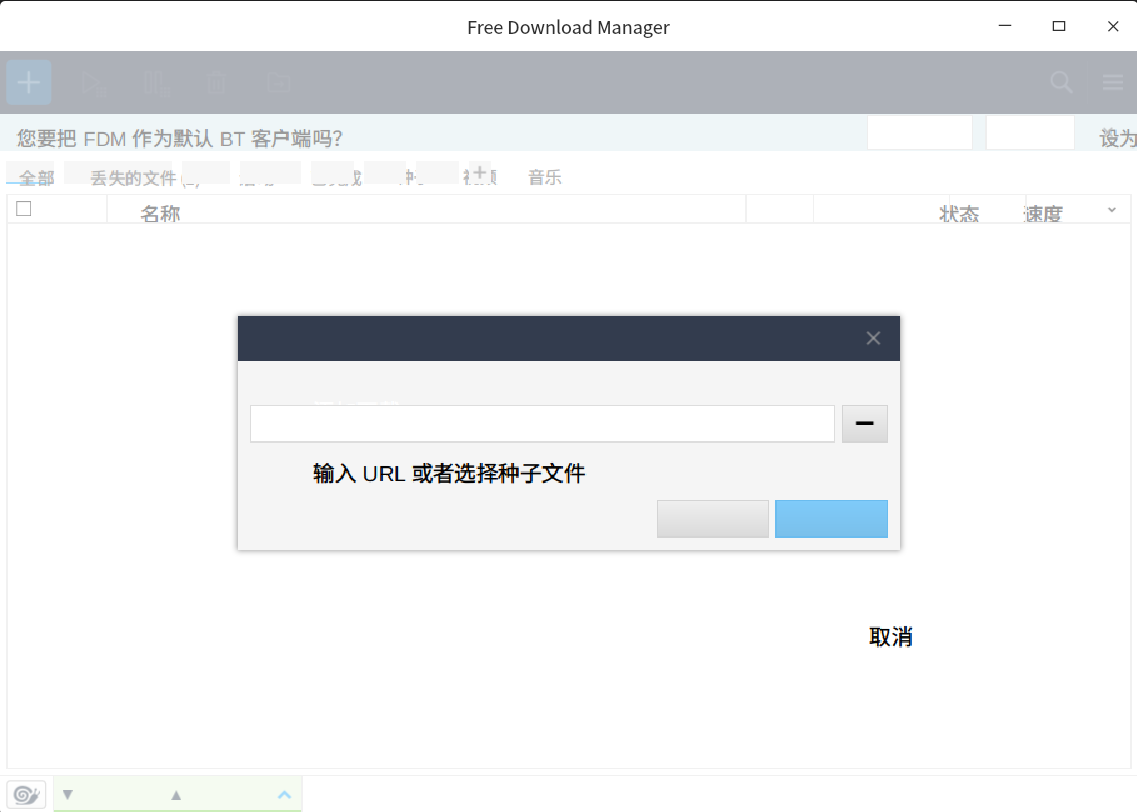The image size is (1137, 812).
Task: Click the plus icon to add new download
Action: tap(28, 82)
